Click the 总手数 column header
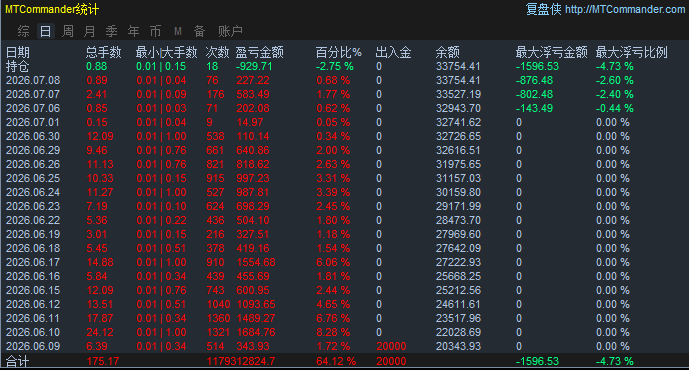This screenshot has width=689, height=370. [103, 53]
